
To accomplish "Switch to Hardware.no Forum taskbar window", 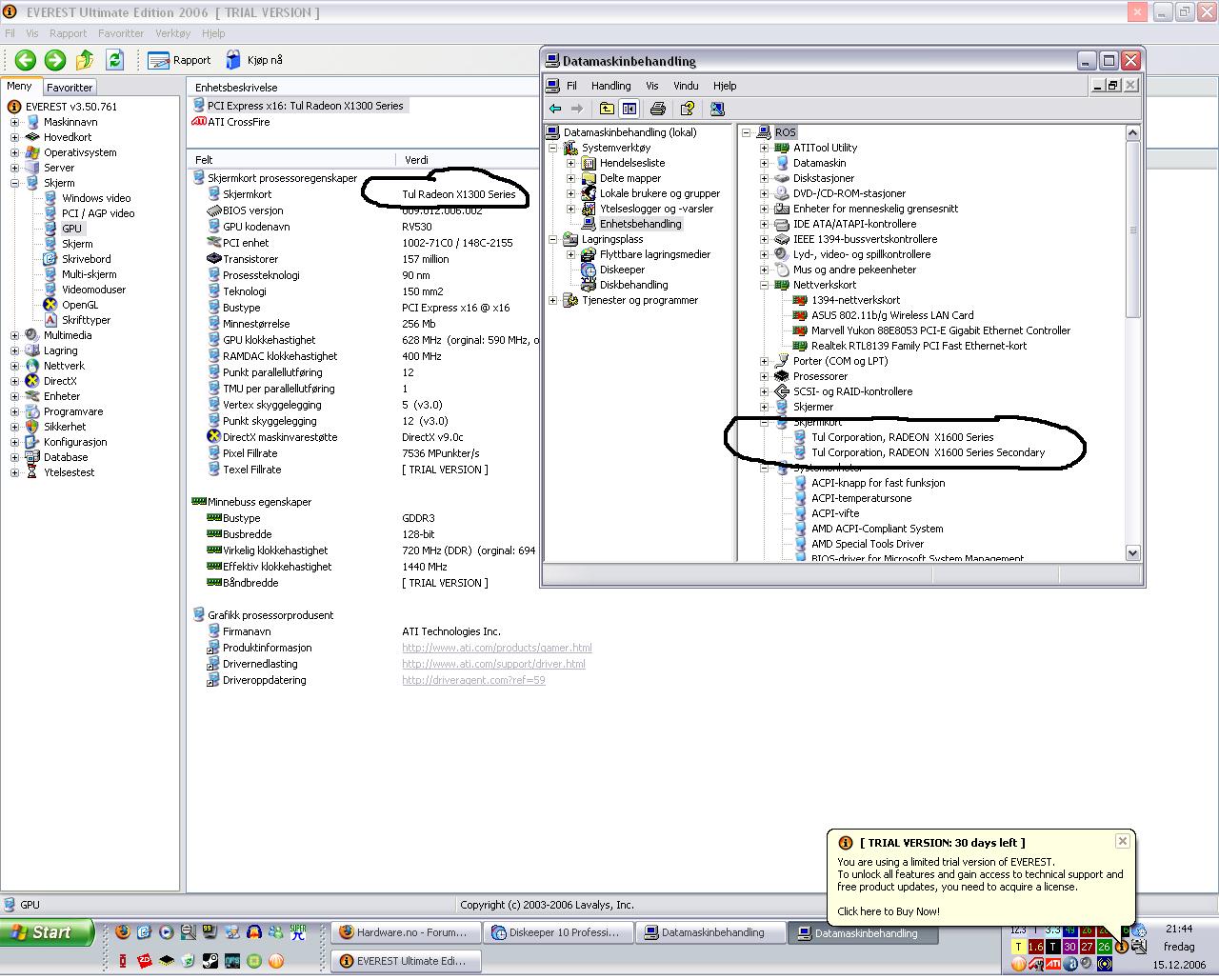I will coord(405,933).
